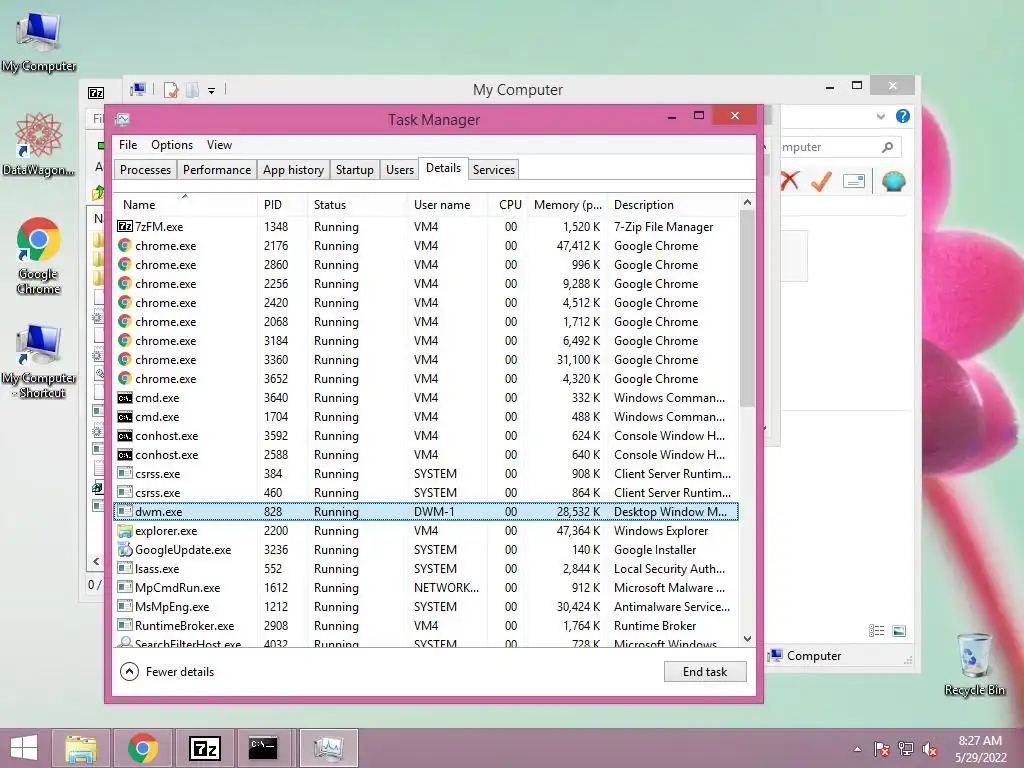Open the My Computer desktop icon
Viewport: 1024px width, 768px height.
pos(39,40)
